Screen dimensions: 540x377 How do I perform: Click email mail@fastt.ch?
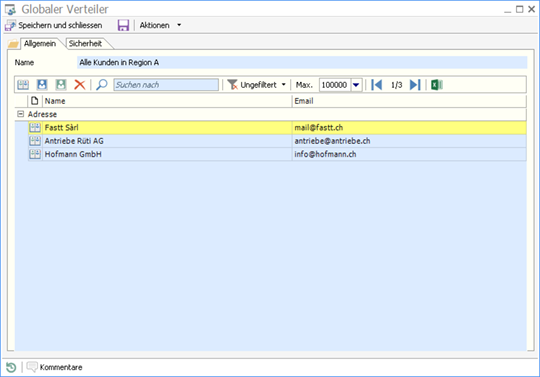pyautogui.click(x=319, y=127)
